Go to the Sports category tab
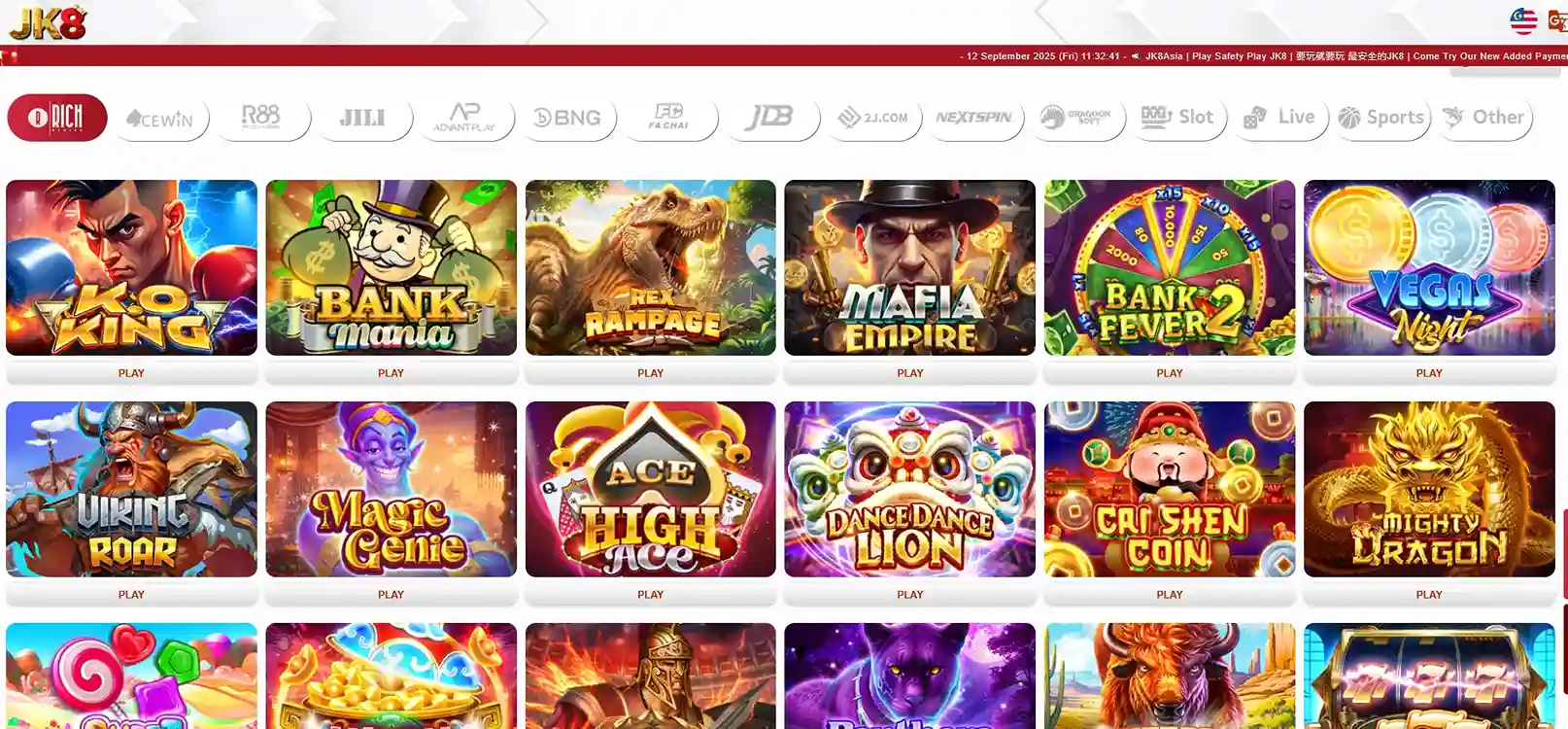 point(1381,119)
